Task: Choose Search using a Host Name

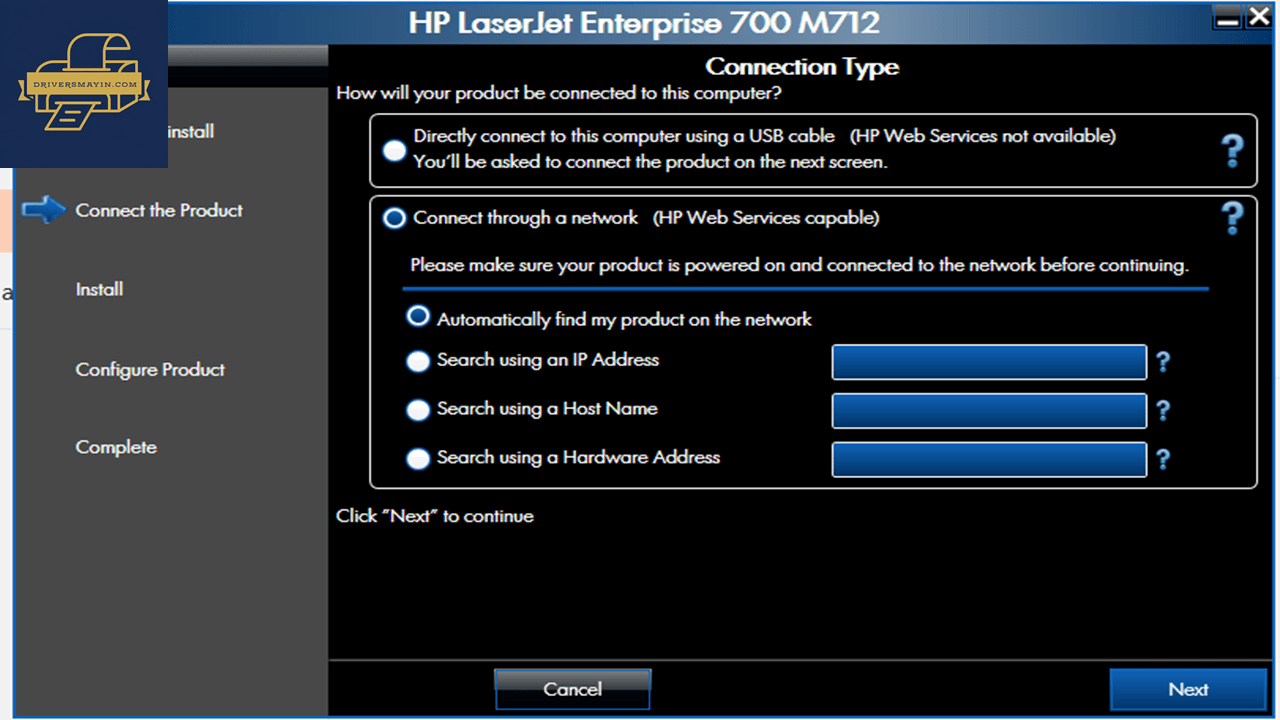Action: pyautogui.click(x=418, y=410)
